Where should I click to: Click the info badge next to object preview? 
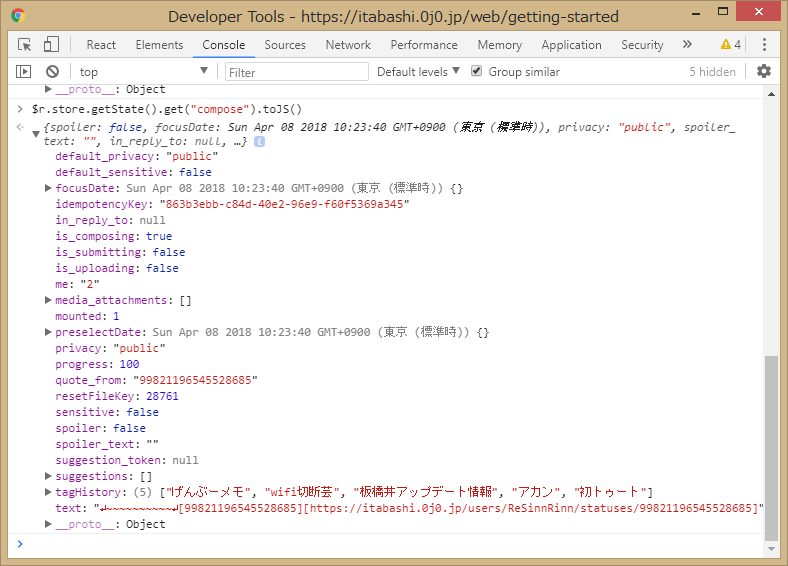(x=259, y=142)
